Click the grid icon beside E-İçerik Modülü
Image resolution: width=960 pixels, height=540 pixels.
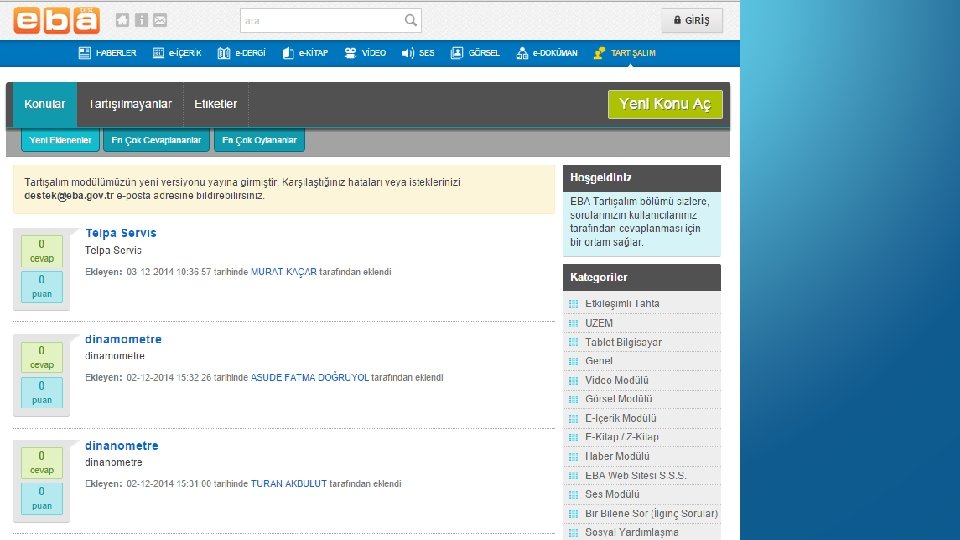click(573, 418)
